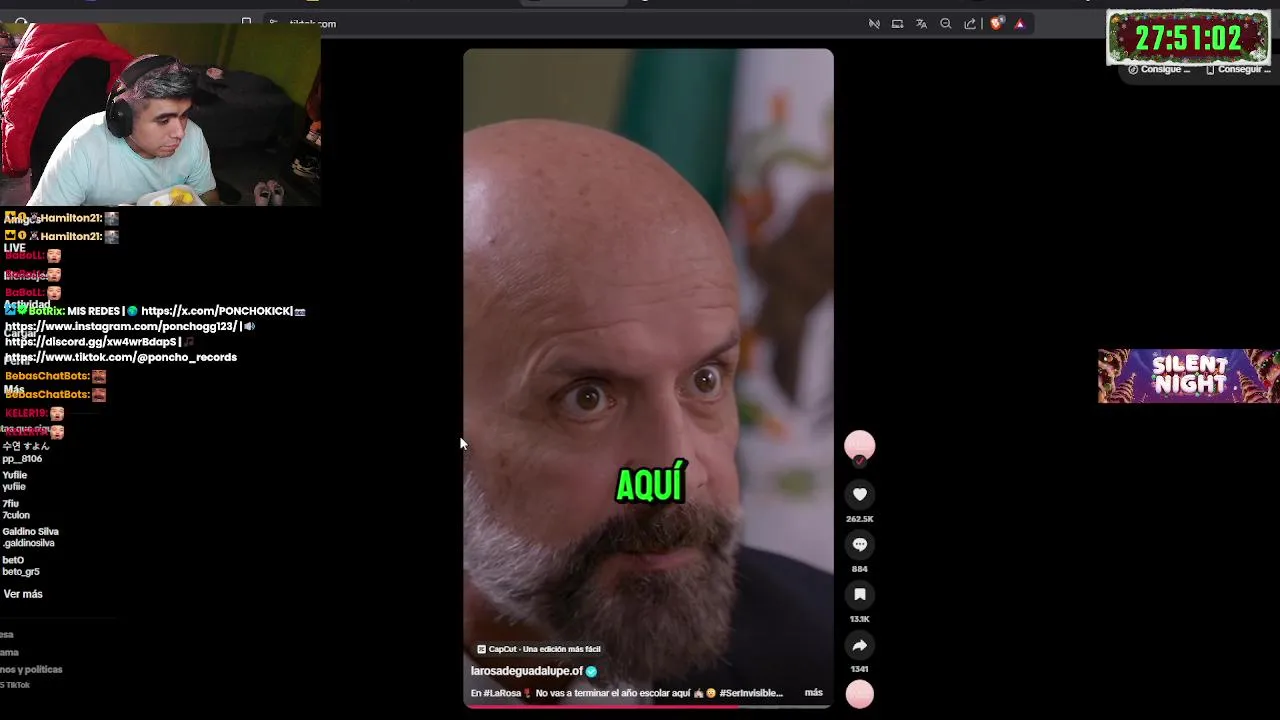Image resolution: width=1280 pixels, height=720 pixels.
Task: Expand the caption with 'más'
Action: pyautogui.click(x=814, y=692)
